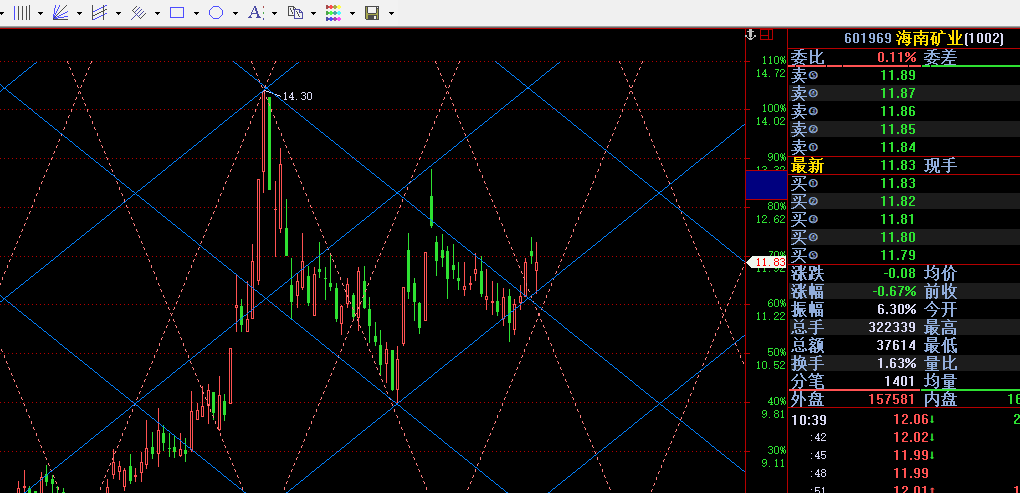The height and width of the screenshot is (493, 1020).
Task: Click stock code 601969
Action: pos(868,38)
